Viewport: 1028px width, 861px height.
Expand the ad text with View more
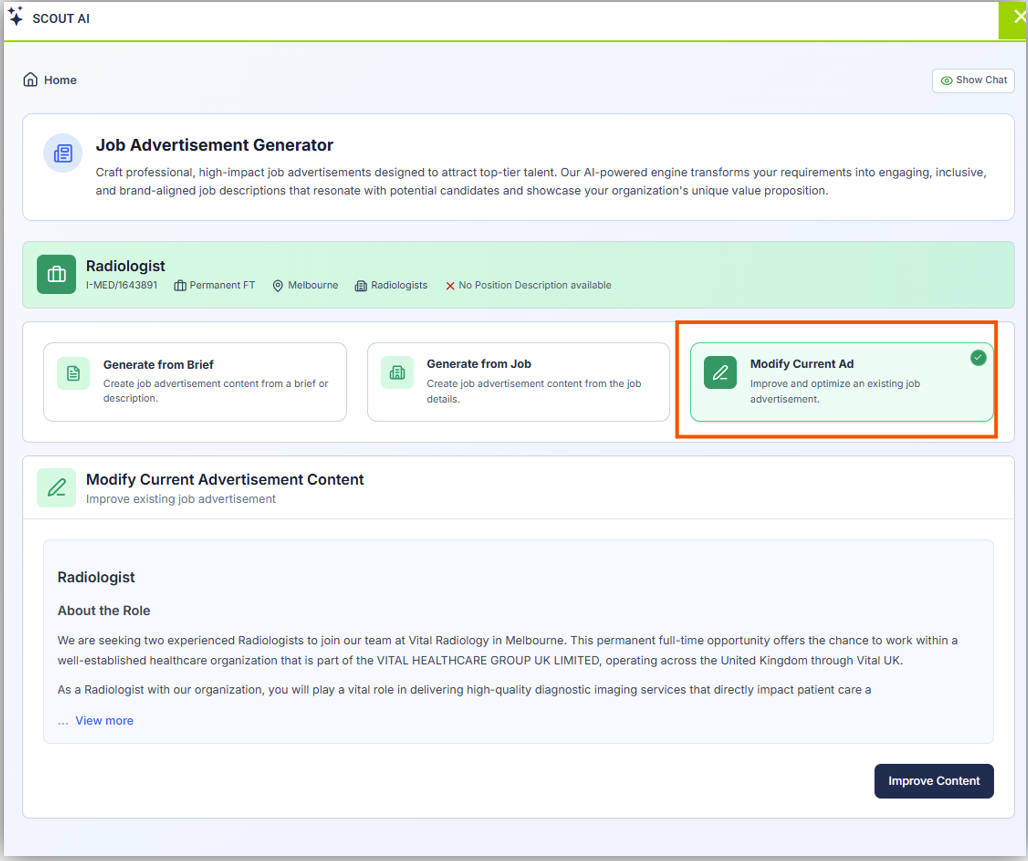click(104, 721)
